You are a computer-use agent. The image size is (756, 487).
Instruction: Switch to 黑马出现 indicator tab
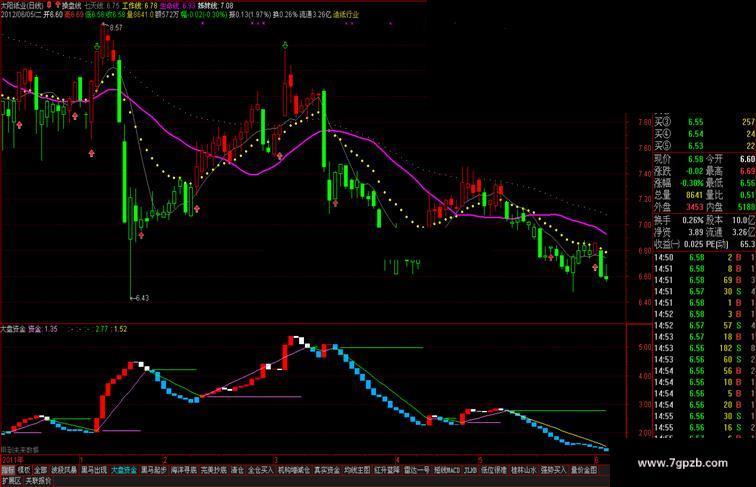click(94, 470)
